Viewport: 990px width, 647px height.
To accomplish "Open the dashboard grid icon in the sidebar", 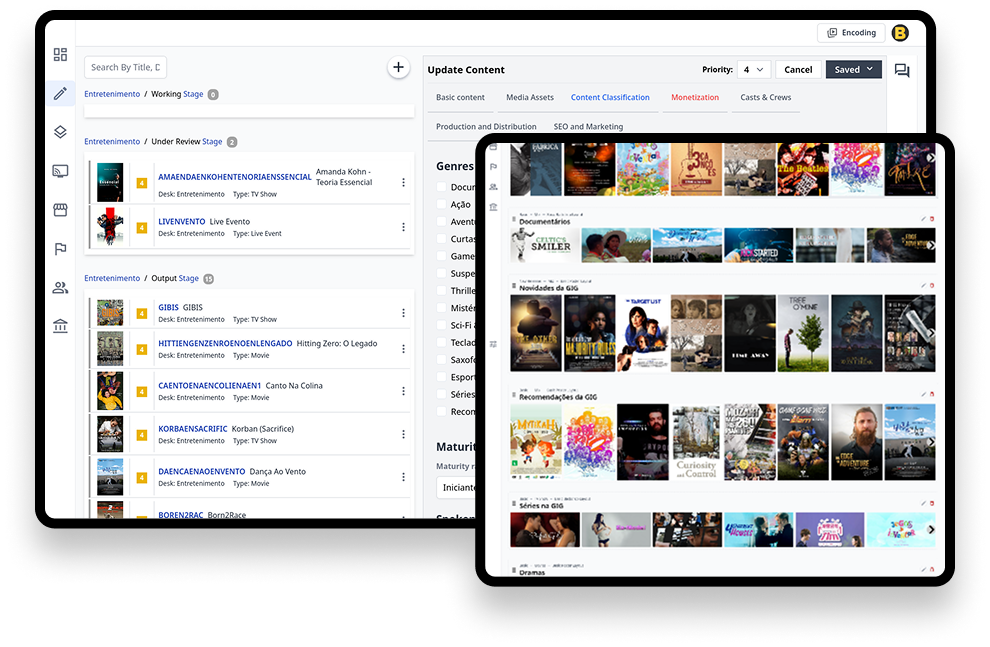I will pyautogui.click(x=60, y=54).
